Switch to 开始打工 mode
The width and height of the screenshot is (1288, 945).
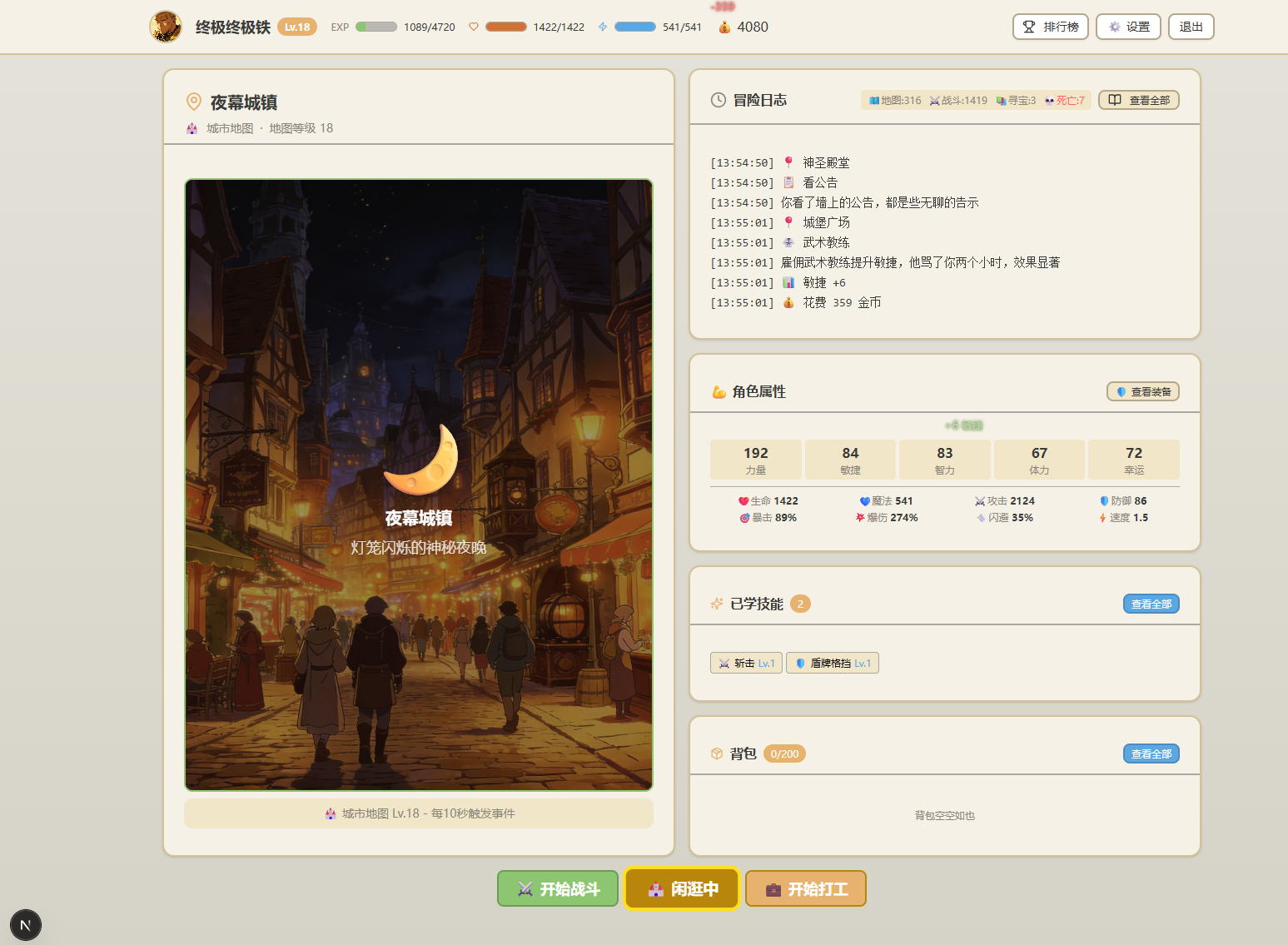click(805, 888)
